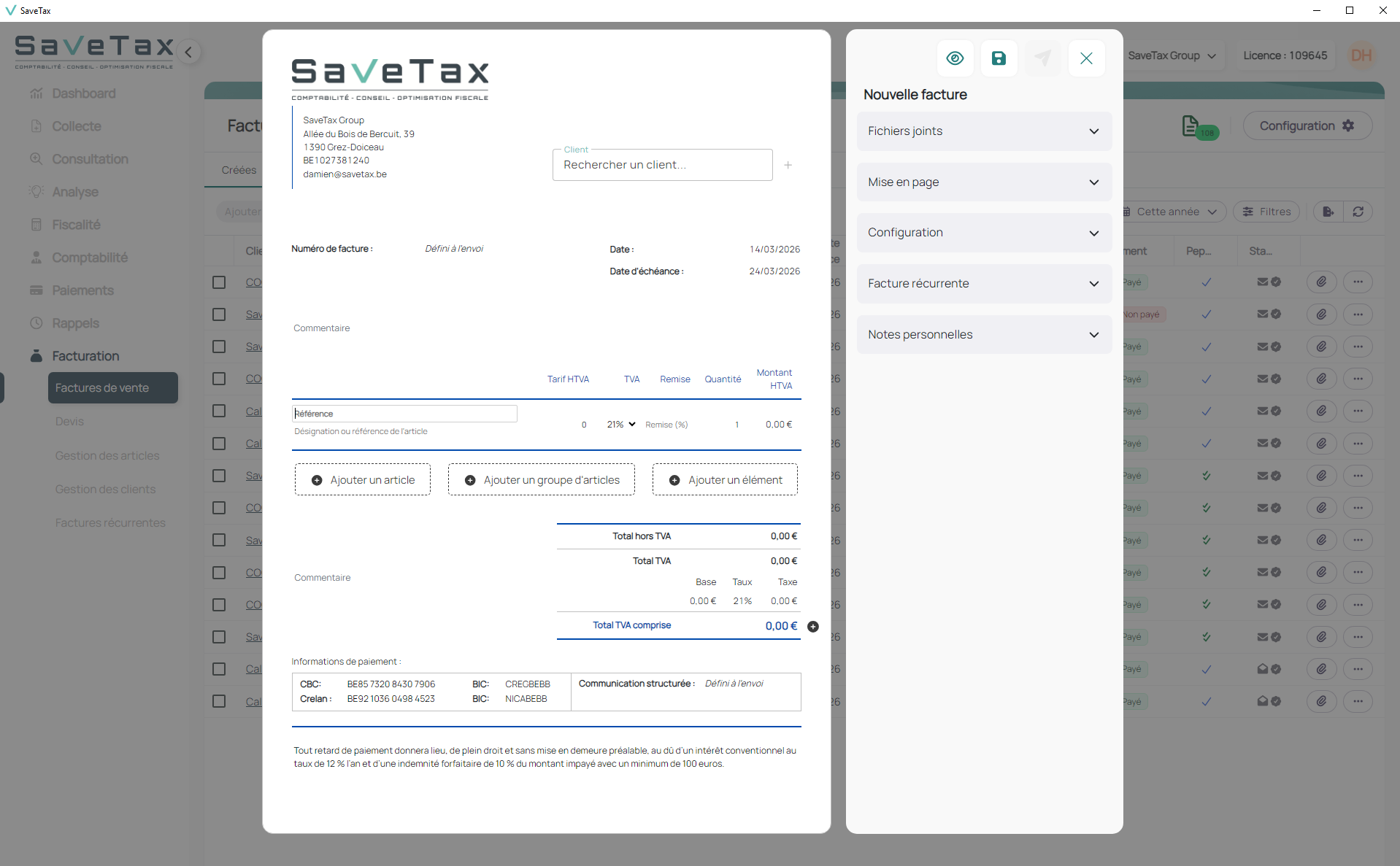The width and height of the screenshot is (1400, 866).
Task: Click the paperclip icon in first row
Action: (x=1321, y=282)
